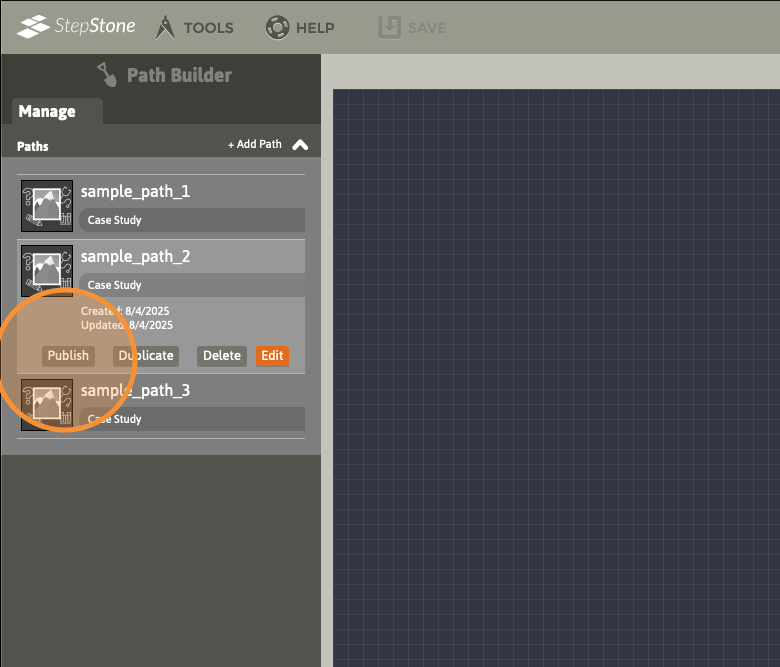Click Case Study label under sample_path_3
This screenshot has width=780, height=667.
[x=114, y=419]
